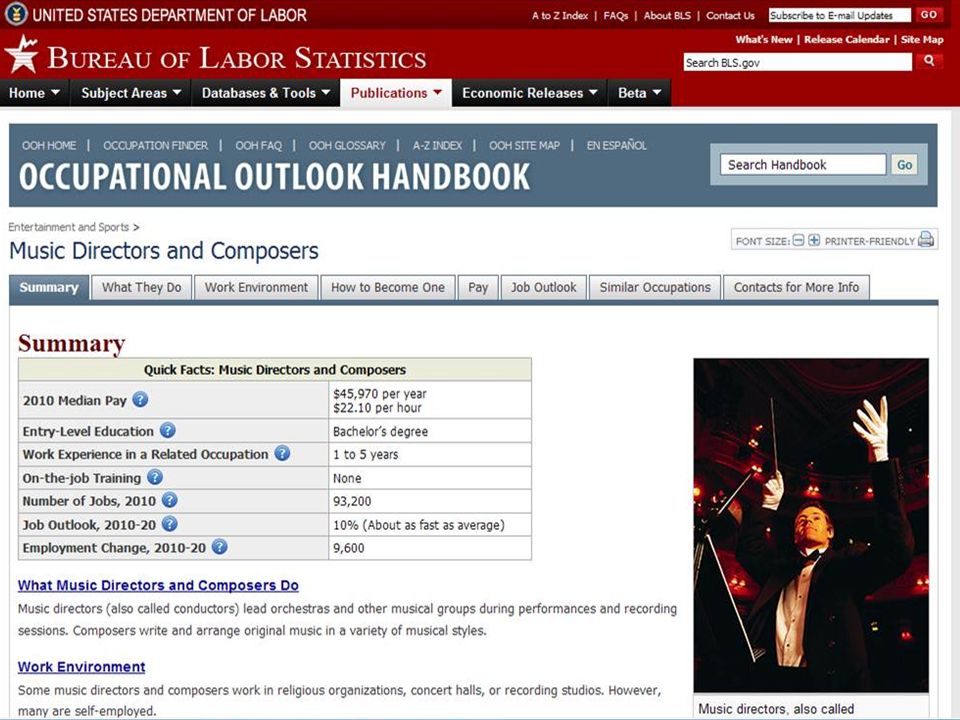Open the A-Z INDEX handbook link

coord(437,146)
